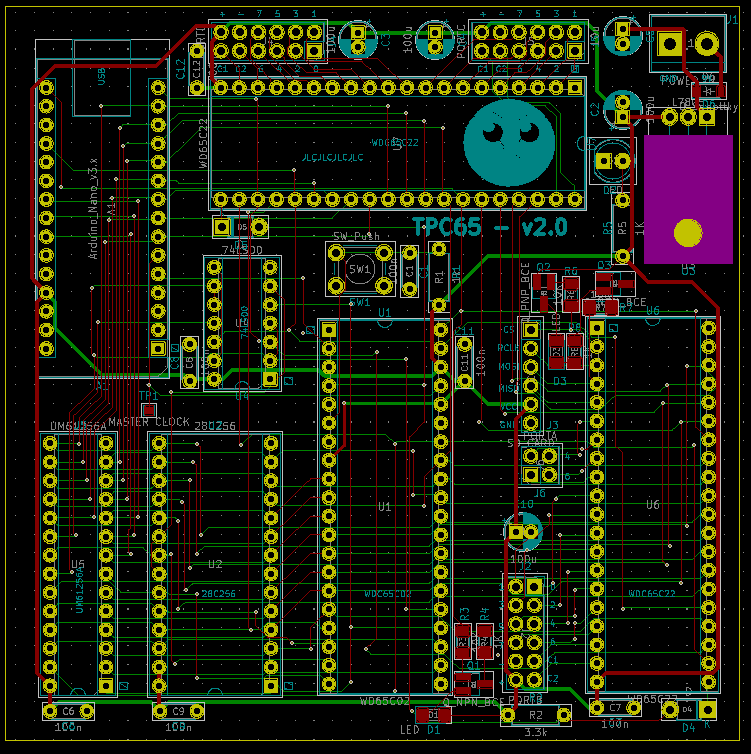Select the R5 resistor label near U3

pyautogui.click(x=622, y=227)
